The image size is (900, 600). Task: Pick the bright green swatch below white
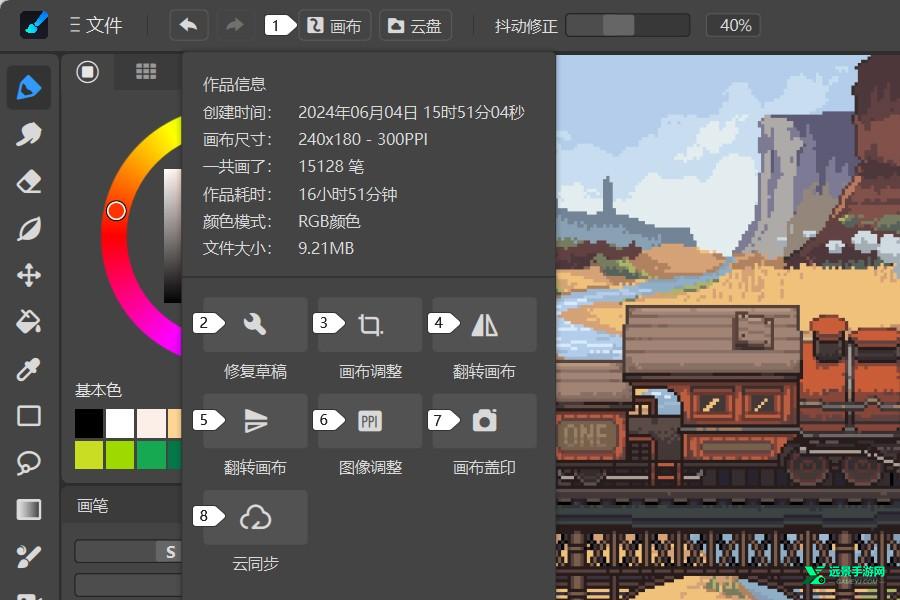click(120, 455)
